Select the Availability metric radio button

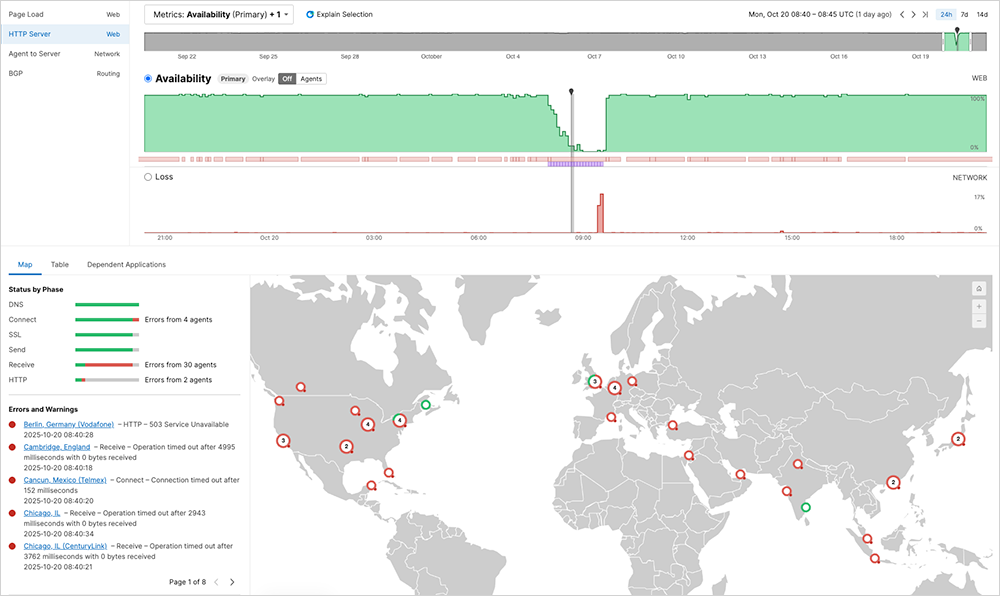(x=147, y=78)
